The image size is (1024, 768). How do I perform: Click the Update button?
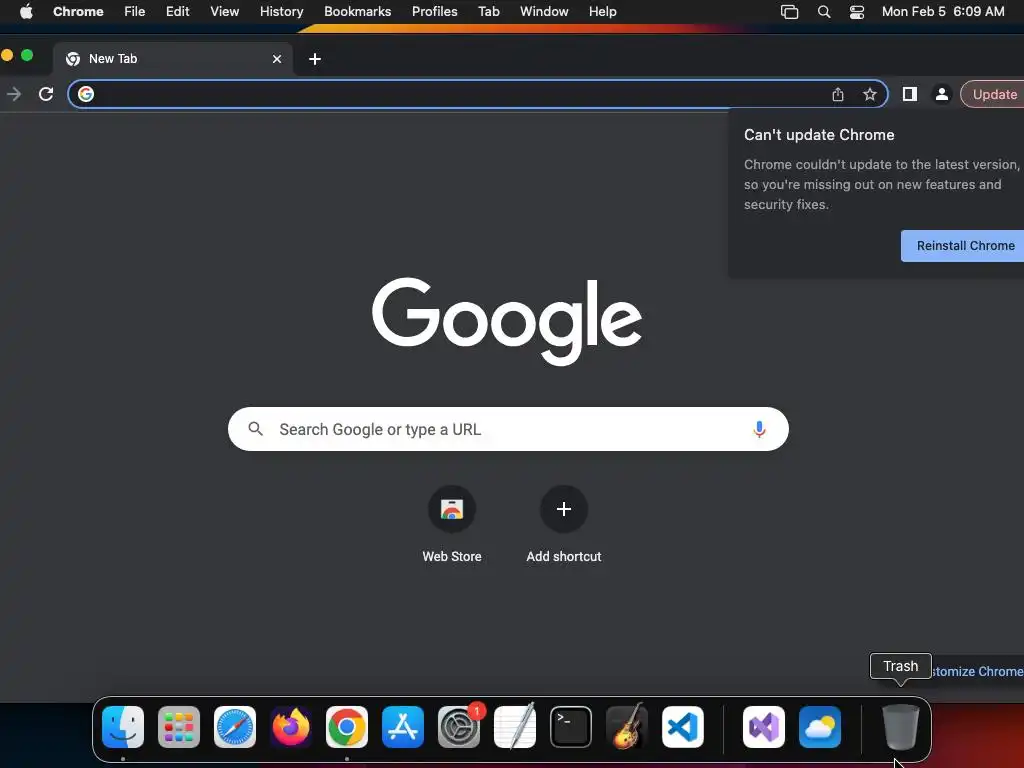click(993, 94)
